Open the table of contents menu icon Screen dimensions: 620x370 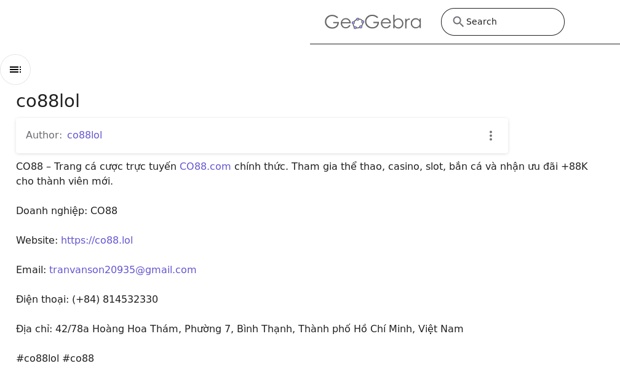pos(15,70)
